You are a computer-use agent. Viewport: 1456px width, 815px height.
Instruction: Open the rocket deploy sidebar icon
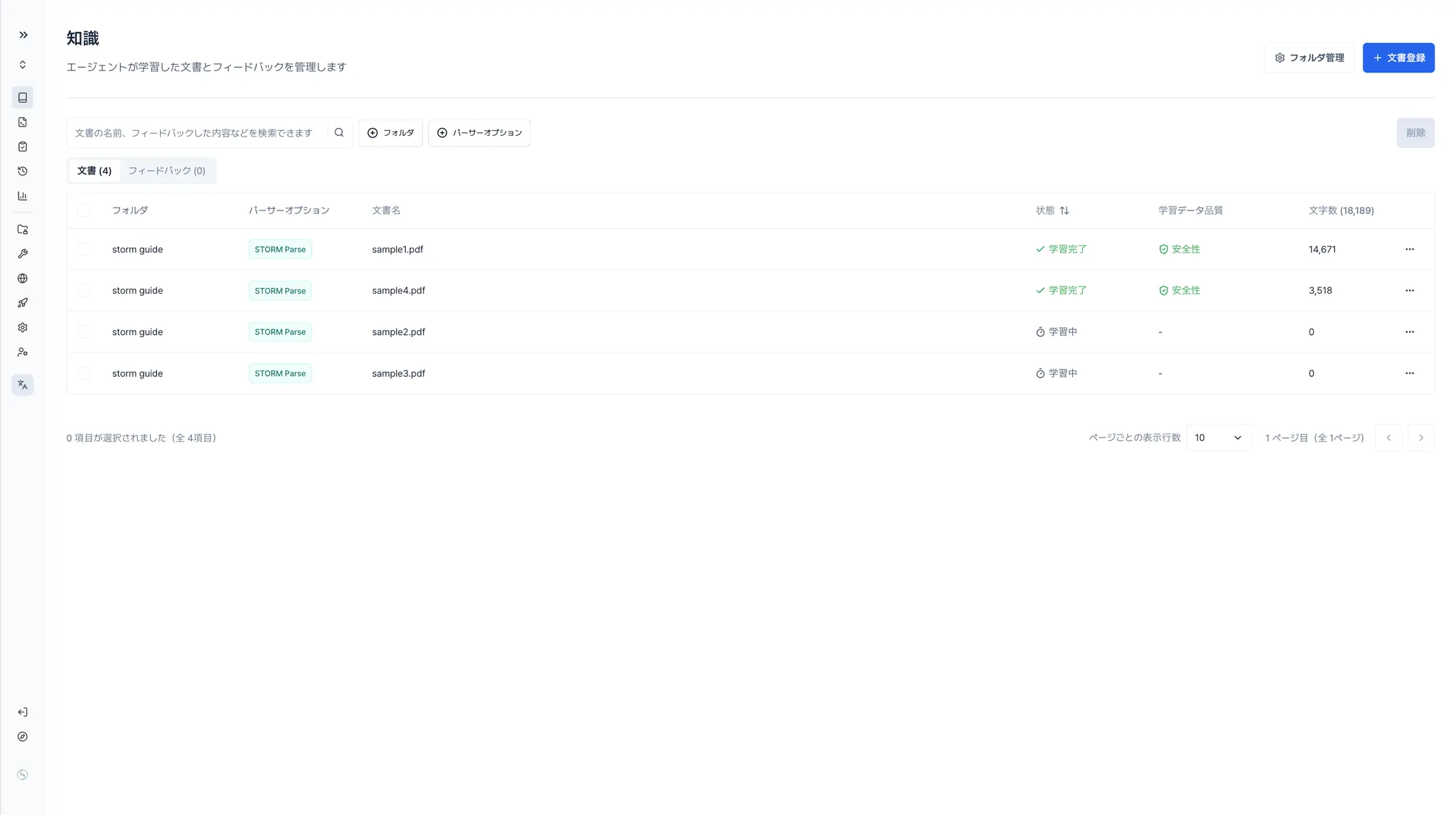(x=23, y=303)
